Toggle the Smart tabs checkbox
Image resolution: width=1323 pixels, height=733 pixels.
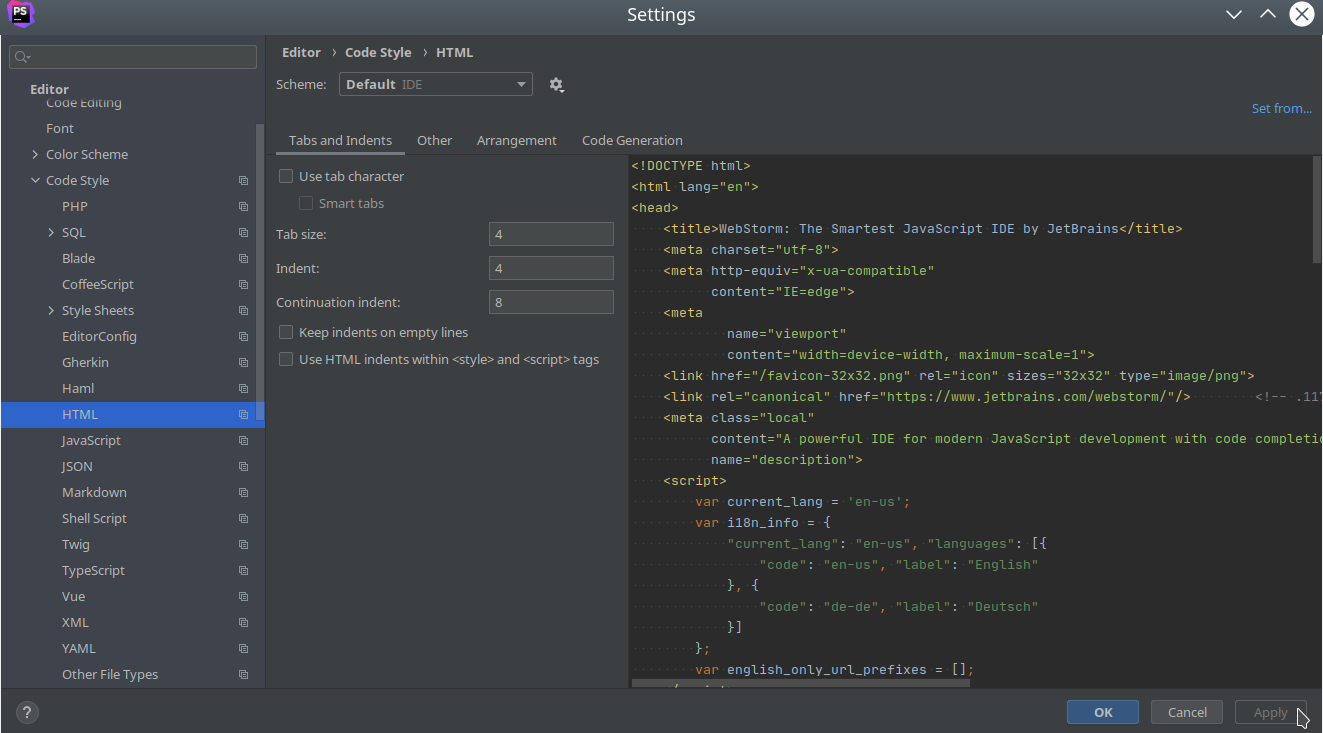tap(306, 203)
